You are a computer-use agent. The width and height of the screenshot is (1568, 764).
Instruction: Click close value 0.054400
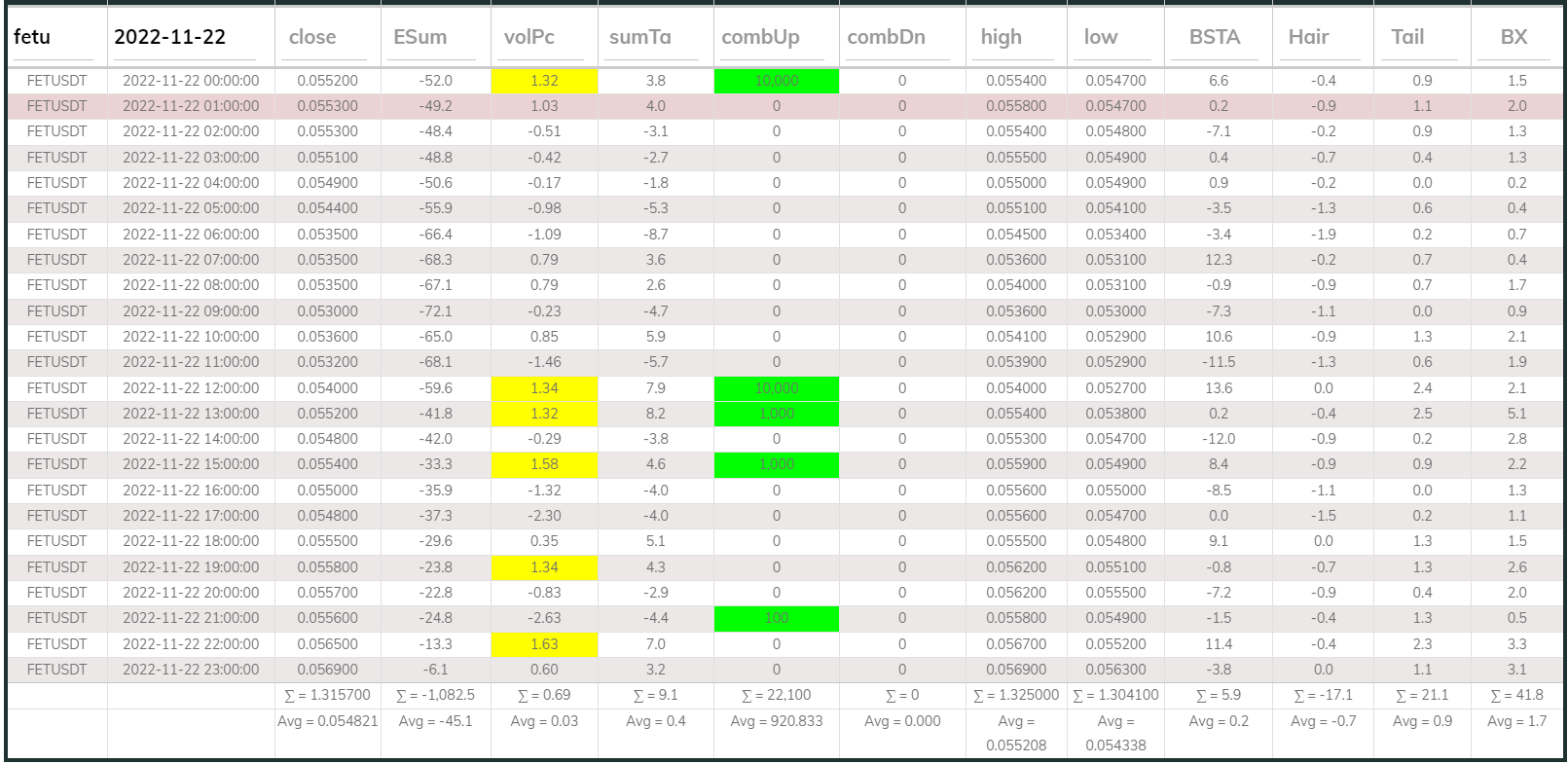(327, 208)
